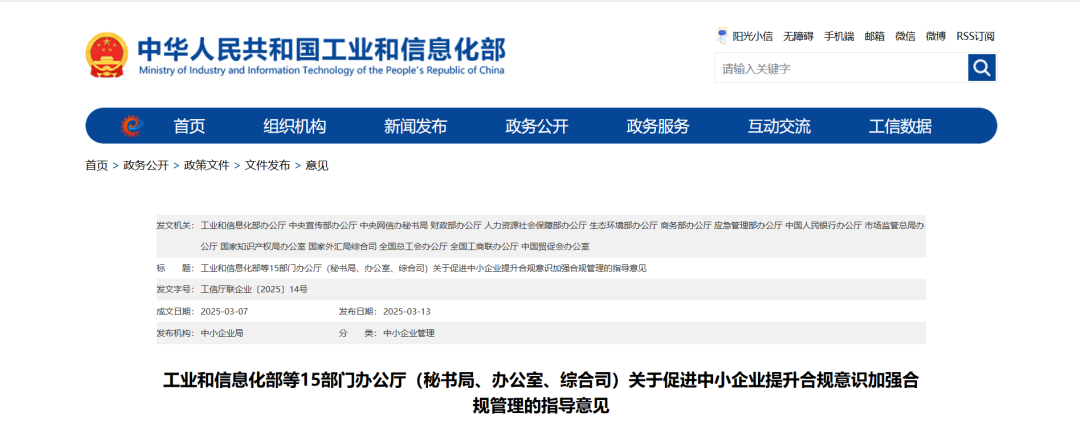The image size is (1080, 433).
Task: Navigate to 互动交流 section
Action: [779, 126]
